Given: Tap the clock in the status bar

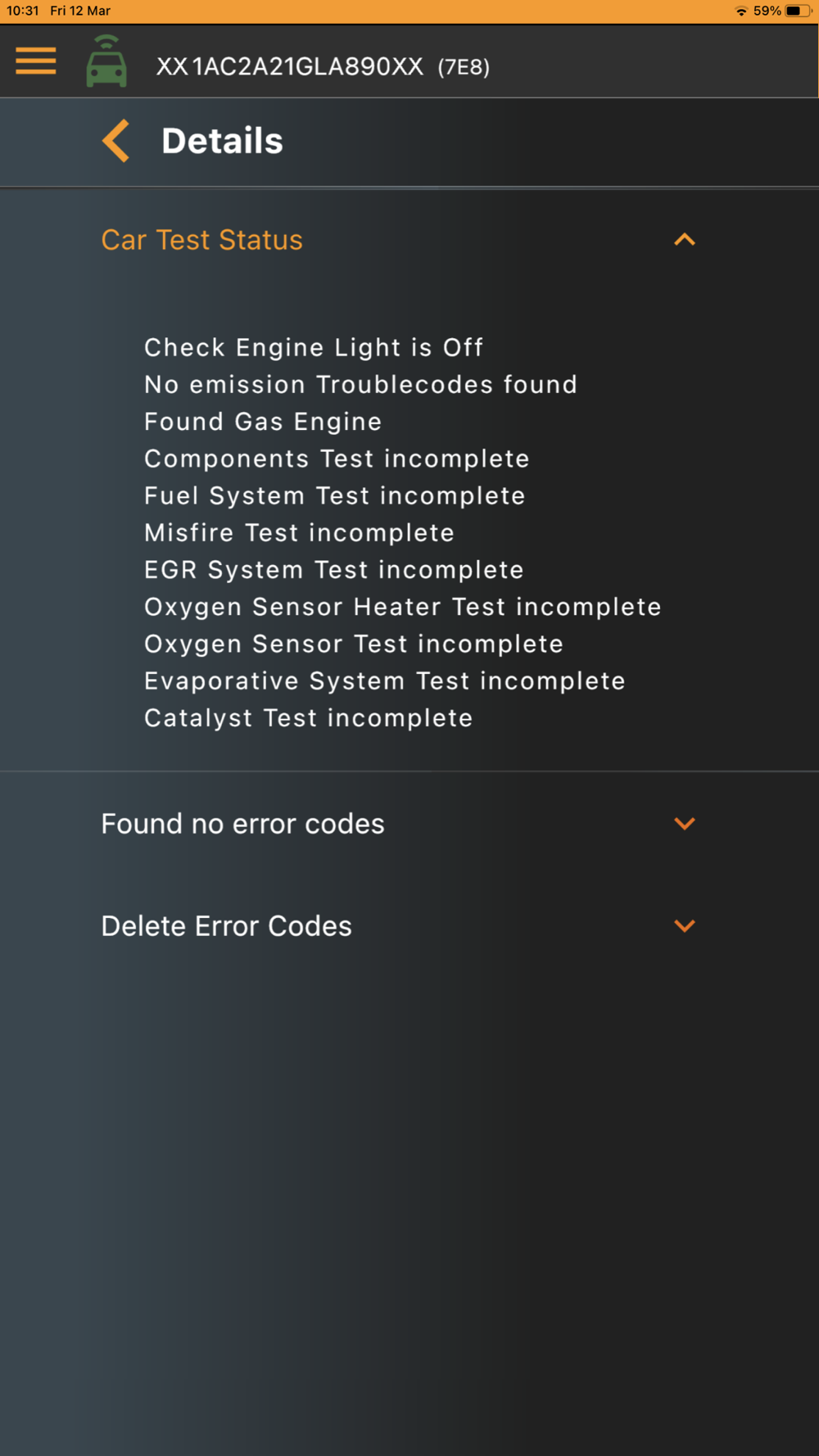Looking at the screenshot, I should pyautogui.click(x=23, y=11).
